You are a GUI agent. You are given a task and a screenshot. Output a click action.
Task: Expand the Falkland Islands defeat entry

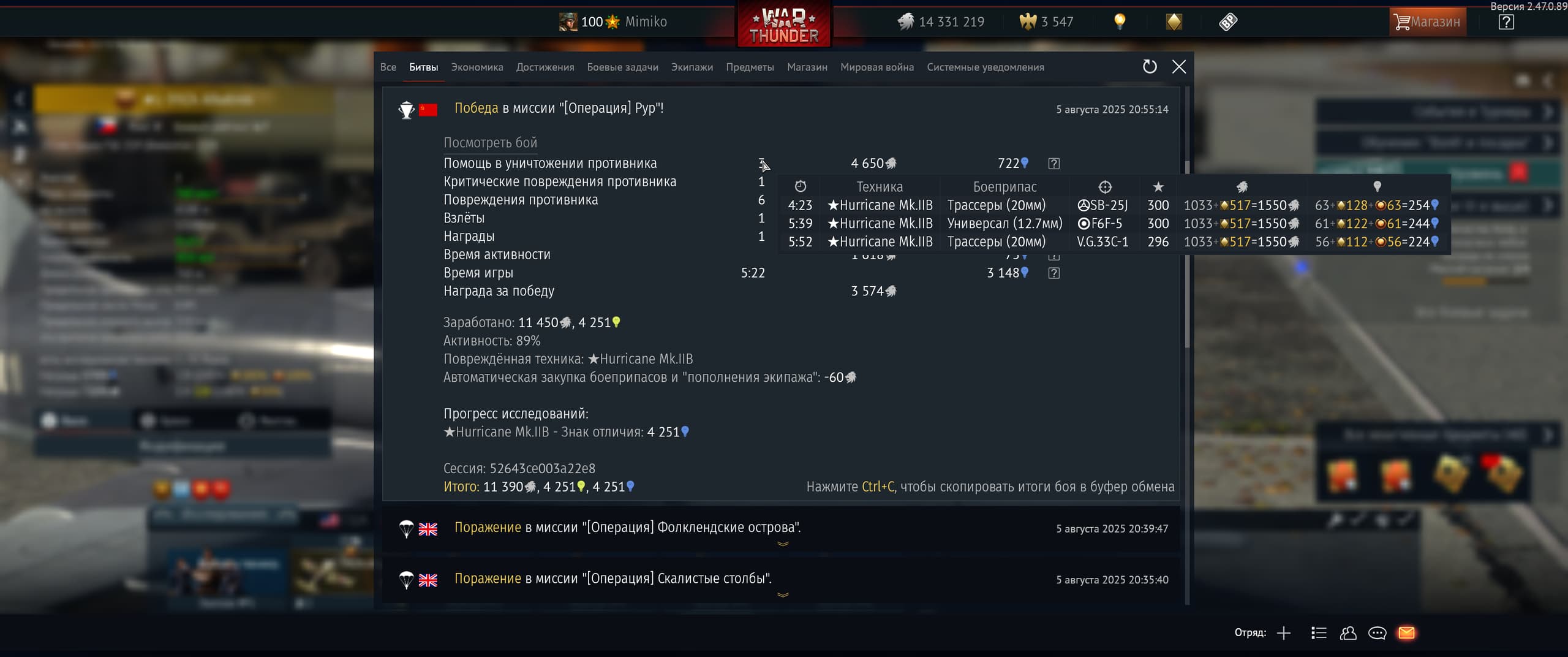pos(782,544)
